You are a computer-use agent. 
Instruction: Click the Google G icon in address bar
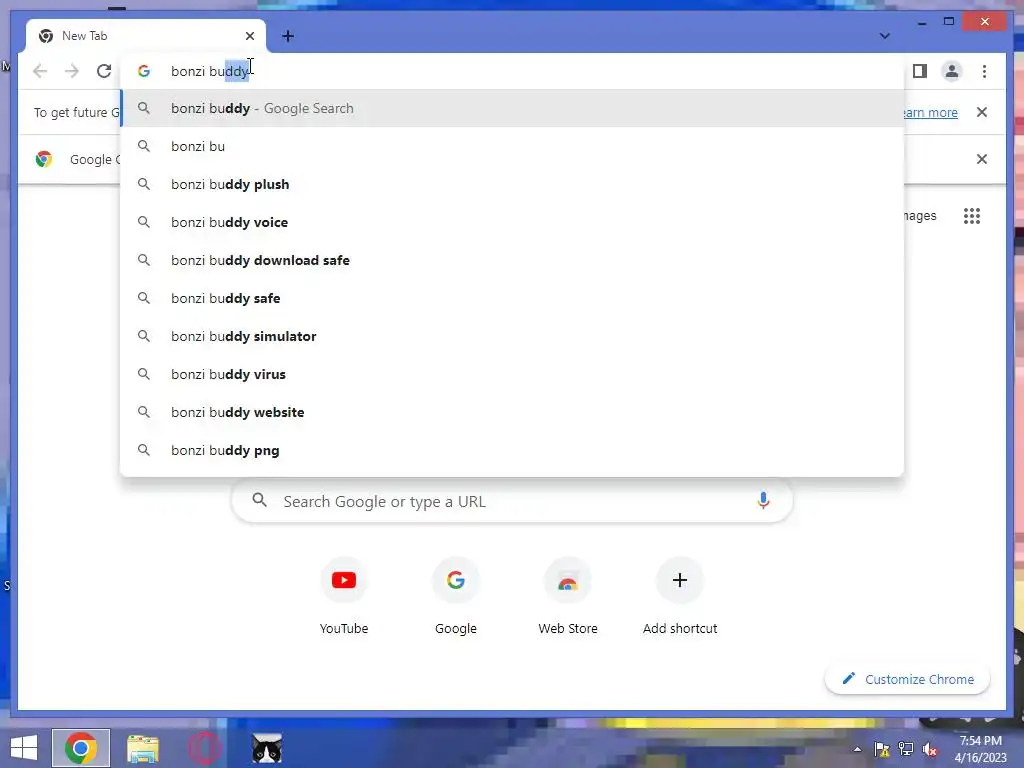[x=144, y=71]
